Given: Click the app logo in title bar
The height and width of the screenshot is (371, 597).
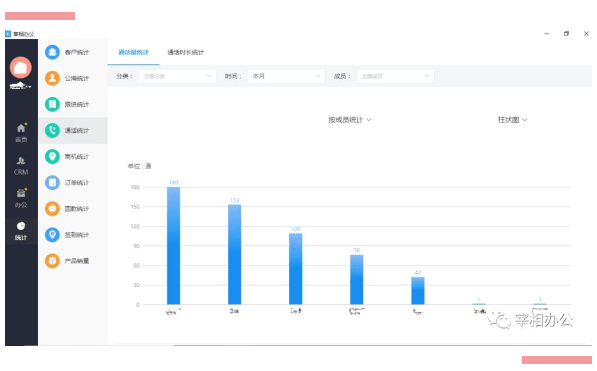Looking at the screenshot, I should (8, 34).
